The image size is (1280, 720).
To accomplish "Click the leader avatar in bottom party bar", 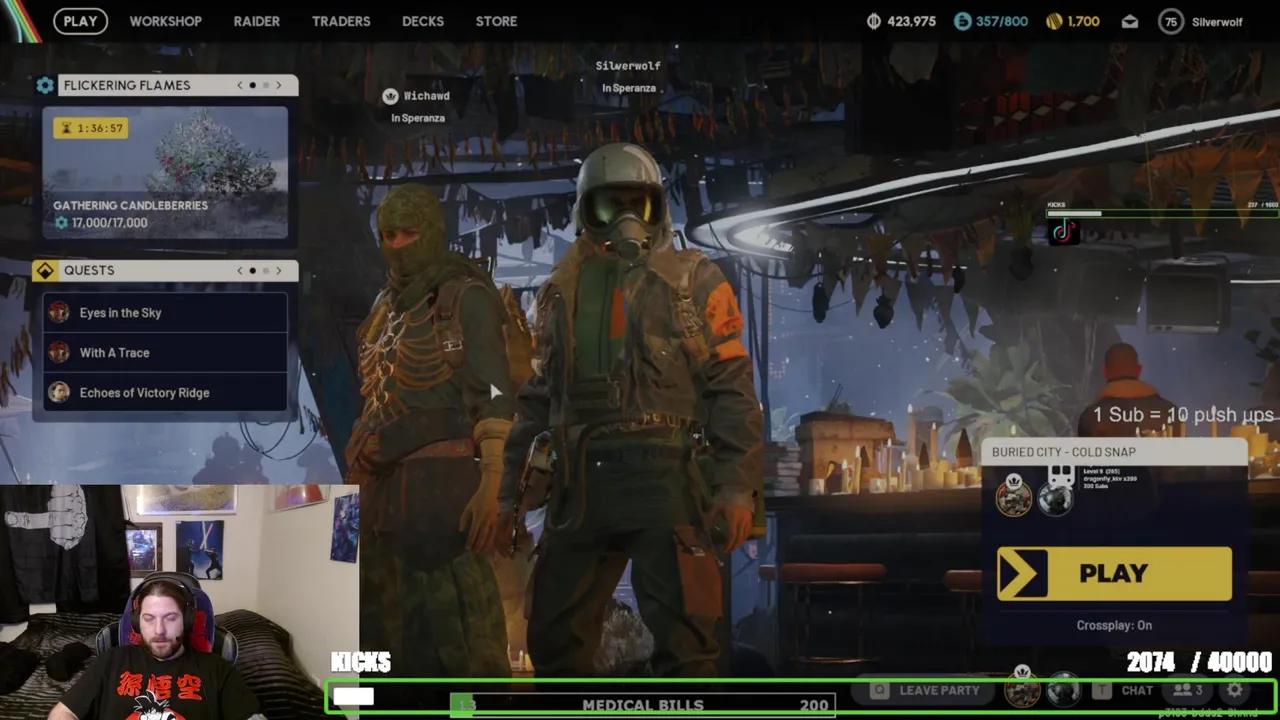I will click(x=1022, y=689).
